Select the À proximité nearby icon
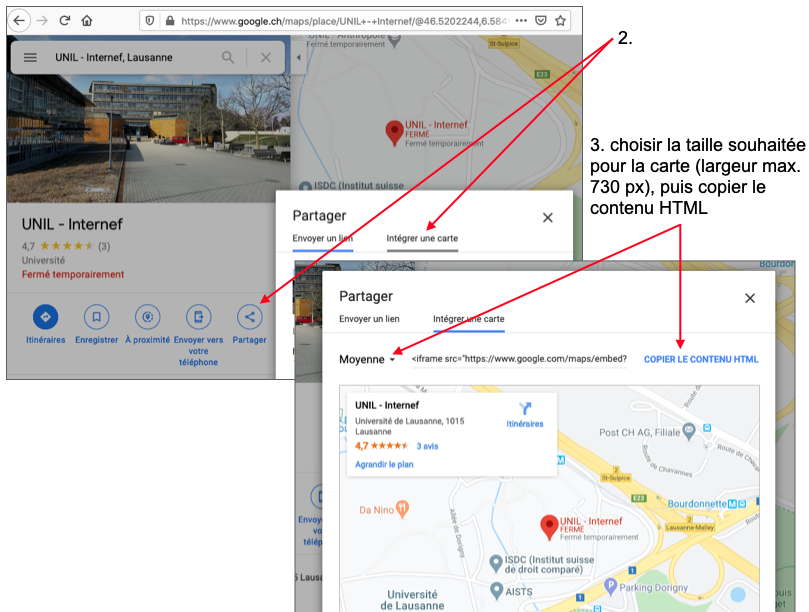 147,317
